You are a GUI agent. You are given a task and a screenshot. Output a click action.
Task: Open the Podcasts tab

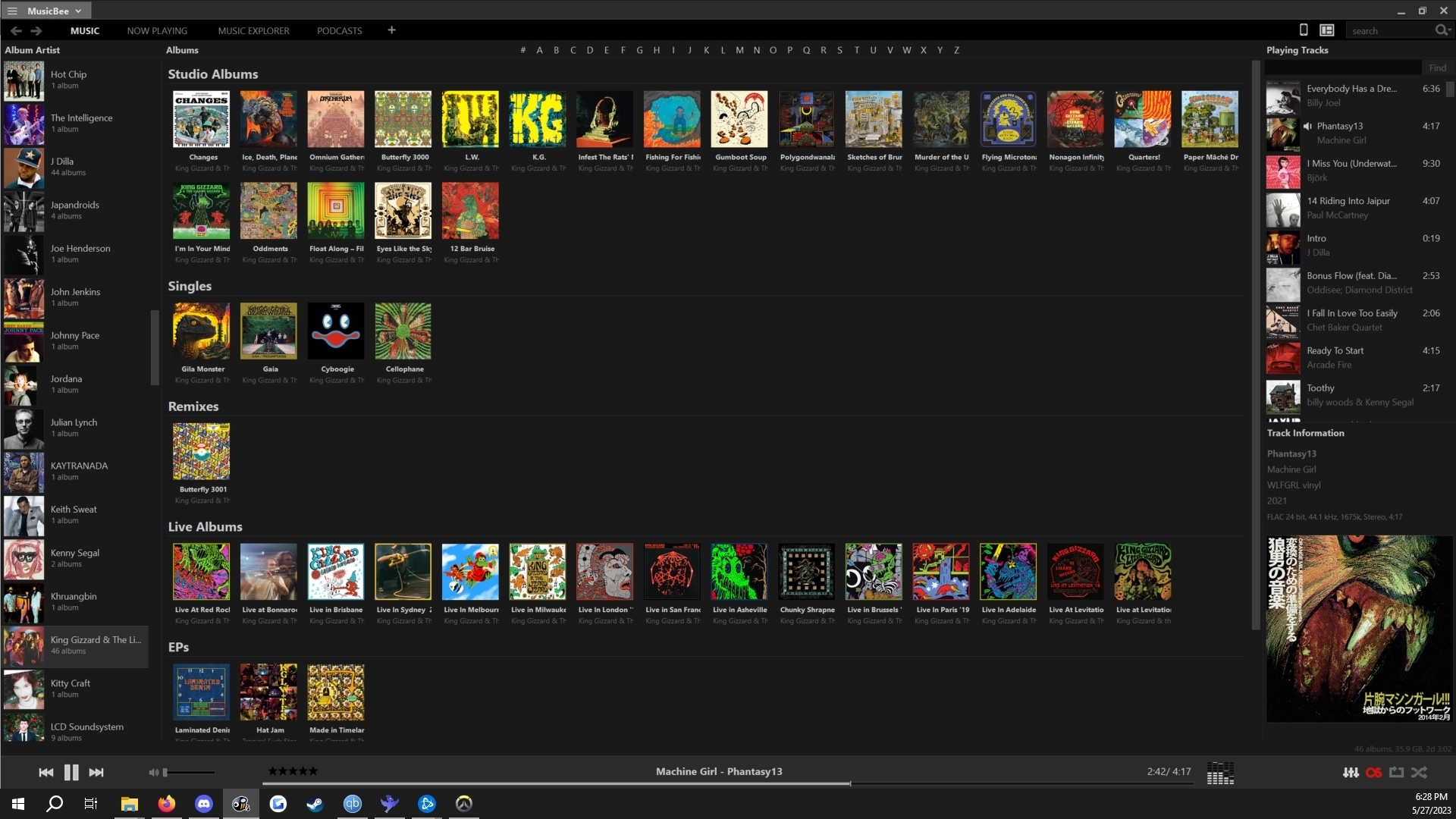pos(339,31)
